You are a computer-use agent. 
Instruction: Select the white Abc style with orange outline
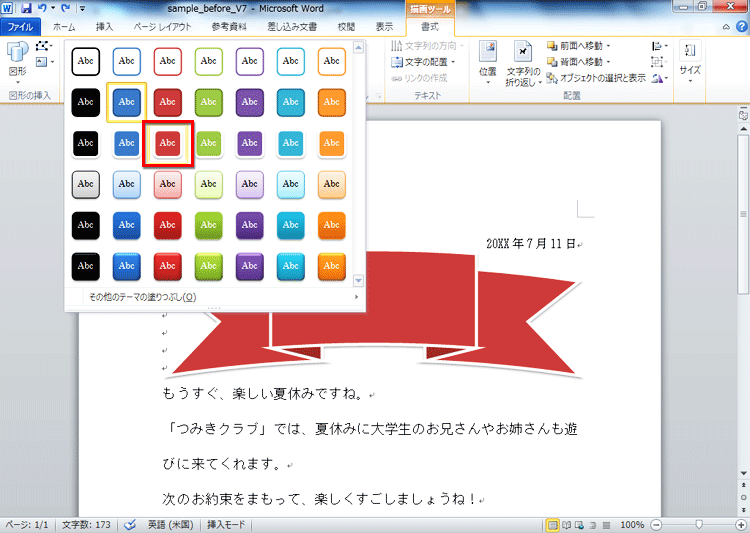tap(331, 61)
